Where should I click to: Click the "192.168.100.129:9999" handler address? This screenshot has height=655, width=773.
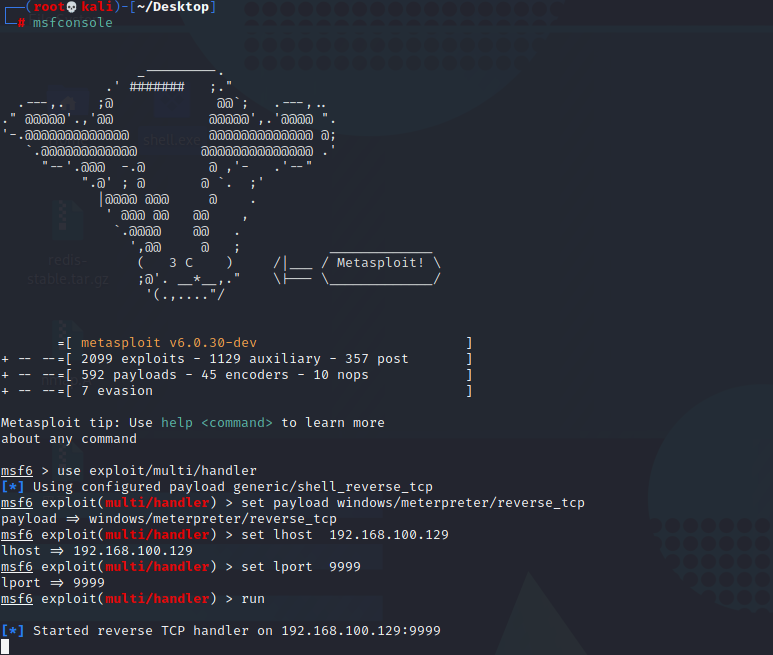pos(361,630)
